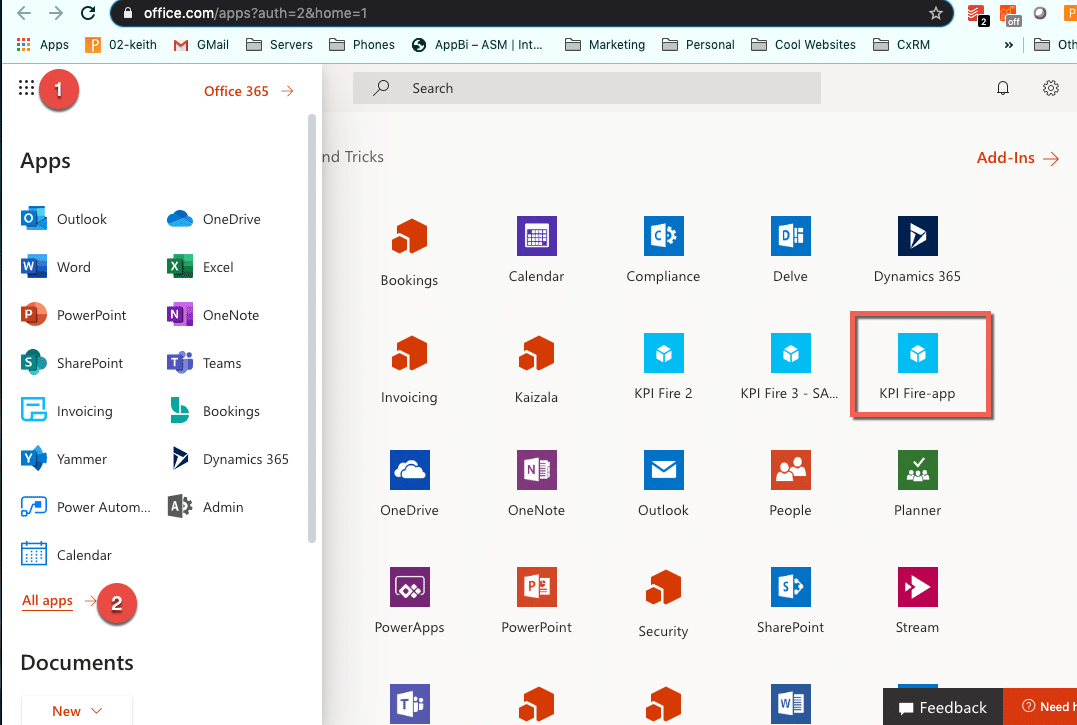This screenshot has height=725, width=1077.
Task: Launch the Delve app tile
Action: click(791, 250)
